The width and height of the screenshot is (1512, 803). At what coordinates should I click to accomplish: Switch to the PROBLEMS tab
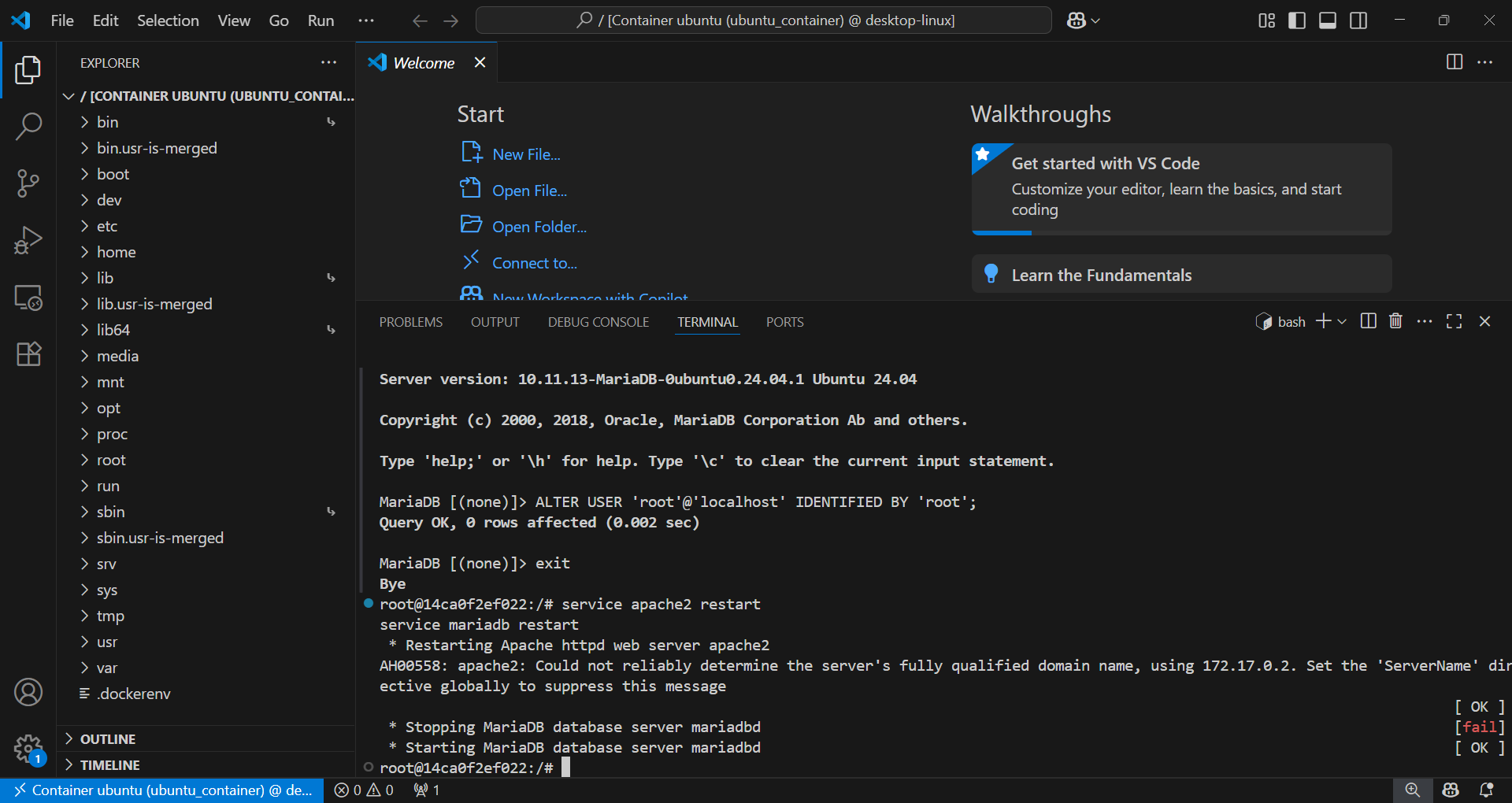410,321
